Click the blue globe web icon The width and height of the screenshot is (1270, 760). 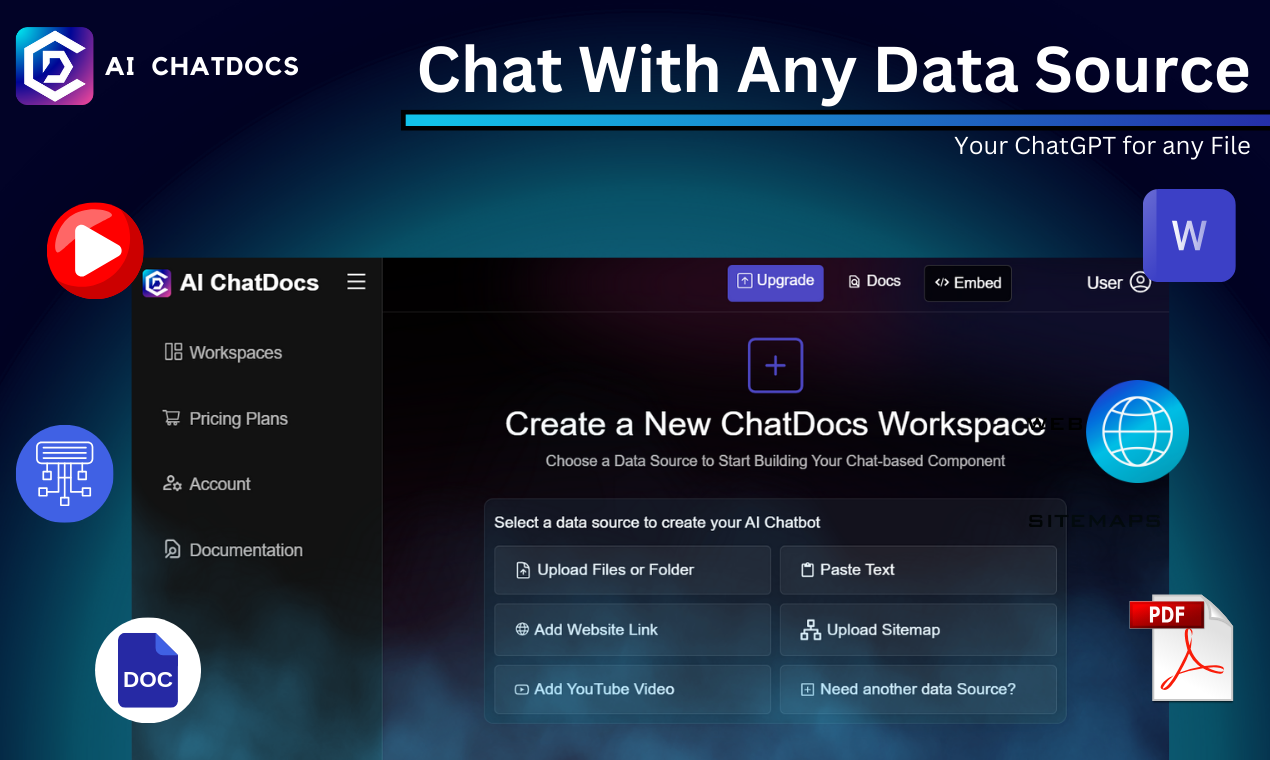pyautogui.click(x=1137, y=432)
